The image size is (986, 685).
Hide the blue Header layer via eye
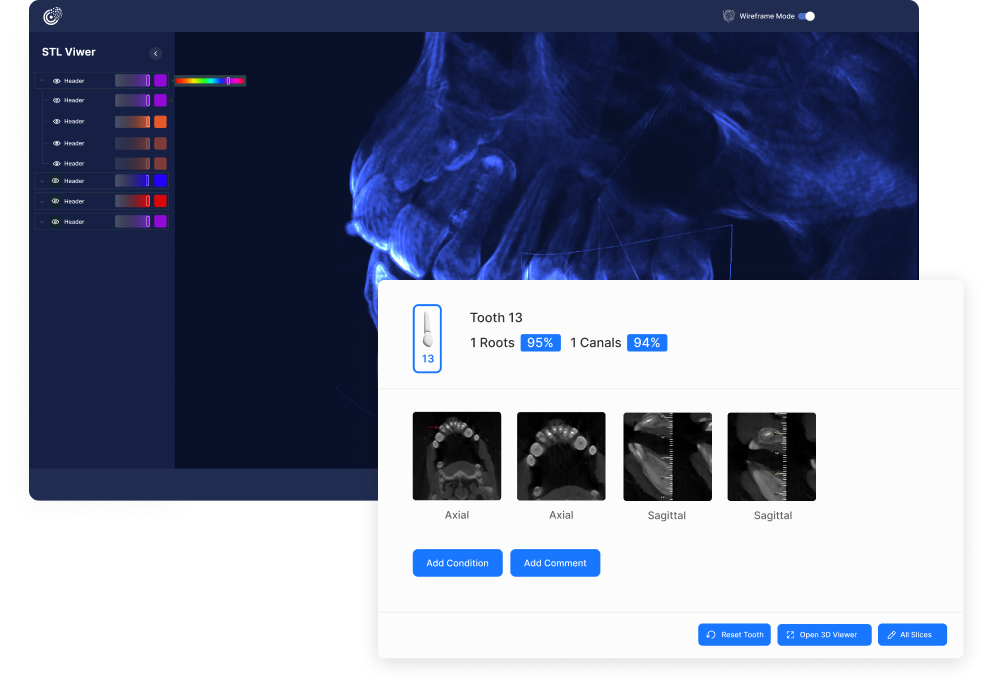coord(55,181)
